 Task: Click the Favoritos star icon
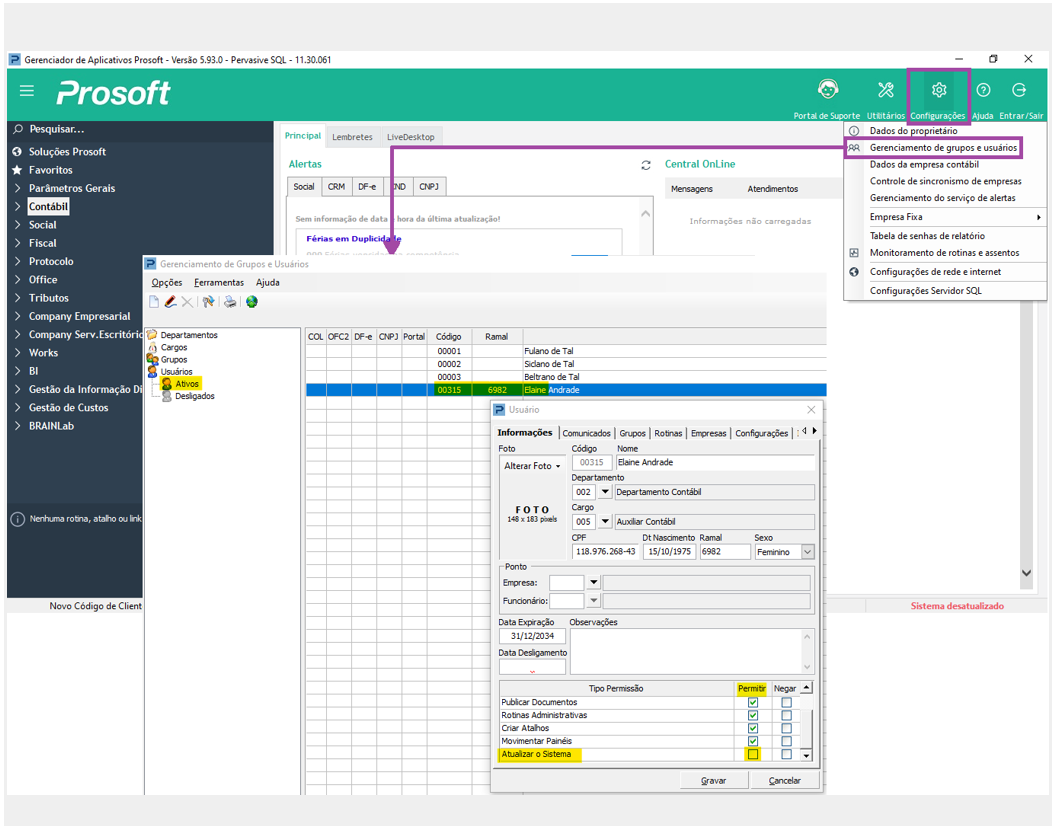click(x=18, y=170)
